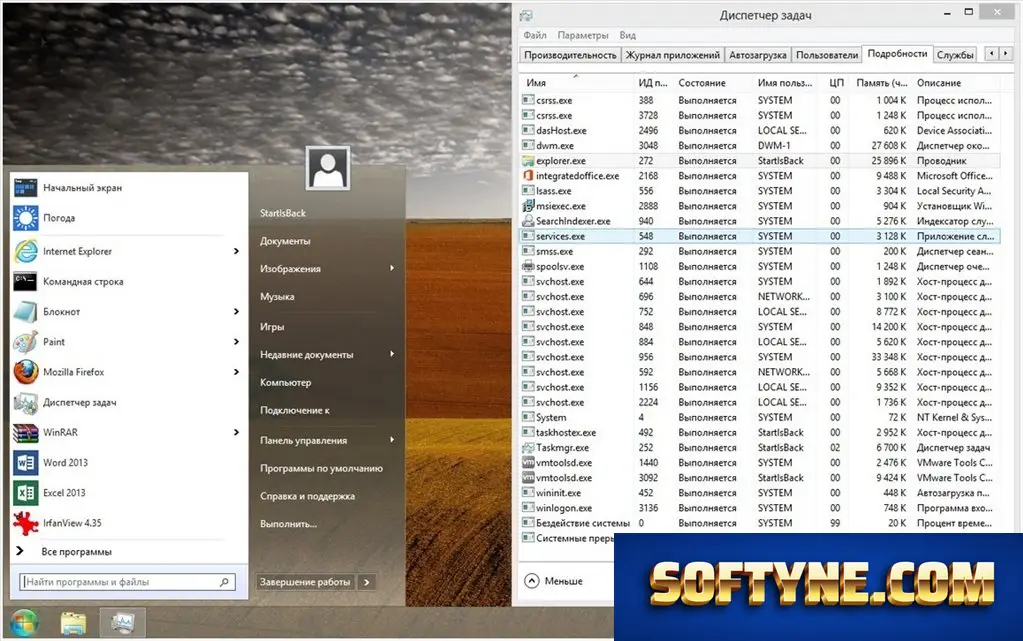Expand Изображения submenu arrow
Viewport: 1023px width, 641px height.
pos(392,268)
